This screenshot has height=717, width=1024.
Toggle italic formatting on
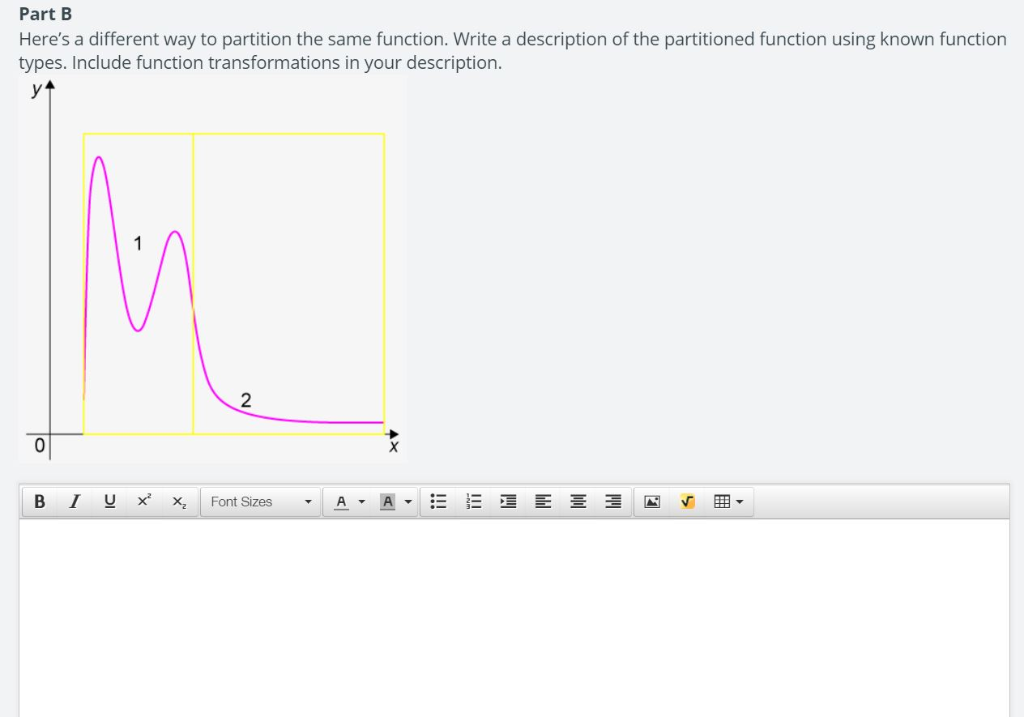pos(73,501)
